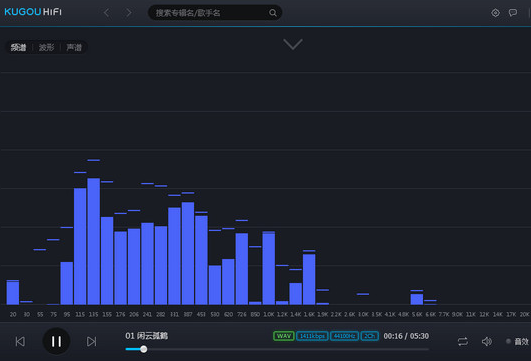The height and width of the screenshot is (361, 531).
Task: Click the 5.6K frequency label
Action: (x=417, y=315)
